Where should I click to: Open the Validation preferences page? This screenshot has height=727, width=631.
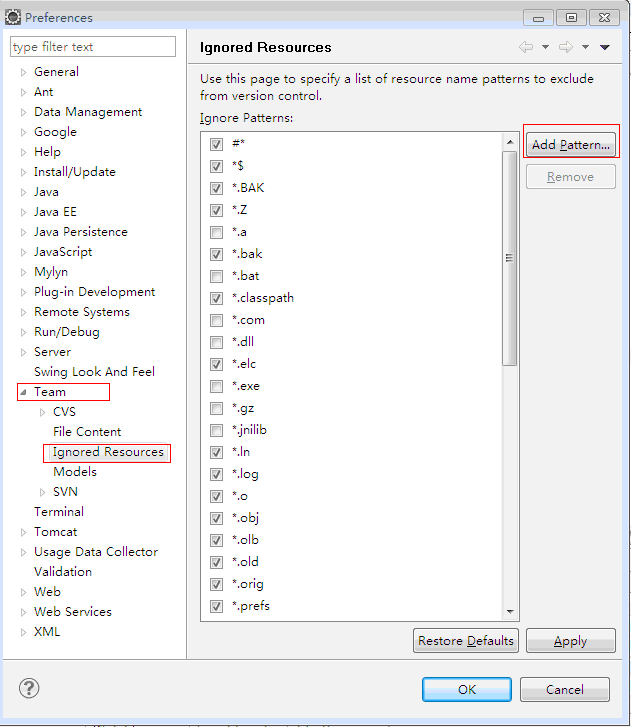tap(63, 572)
